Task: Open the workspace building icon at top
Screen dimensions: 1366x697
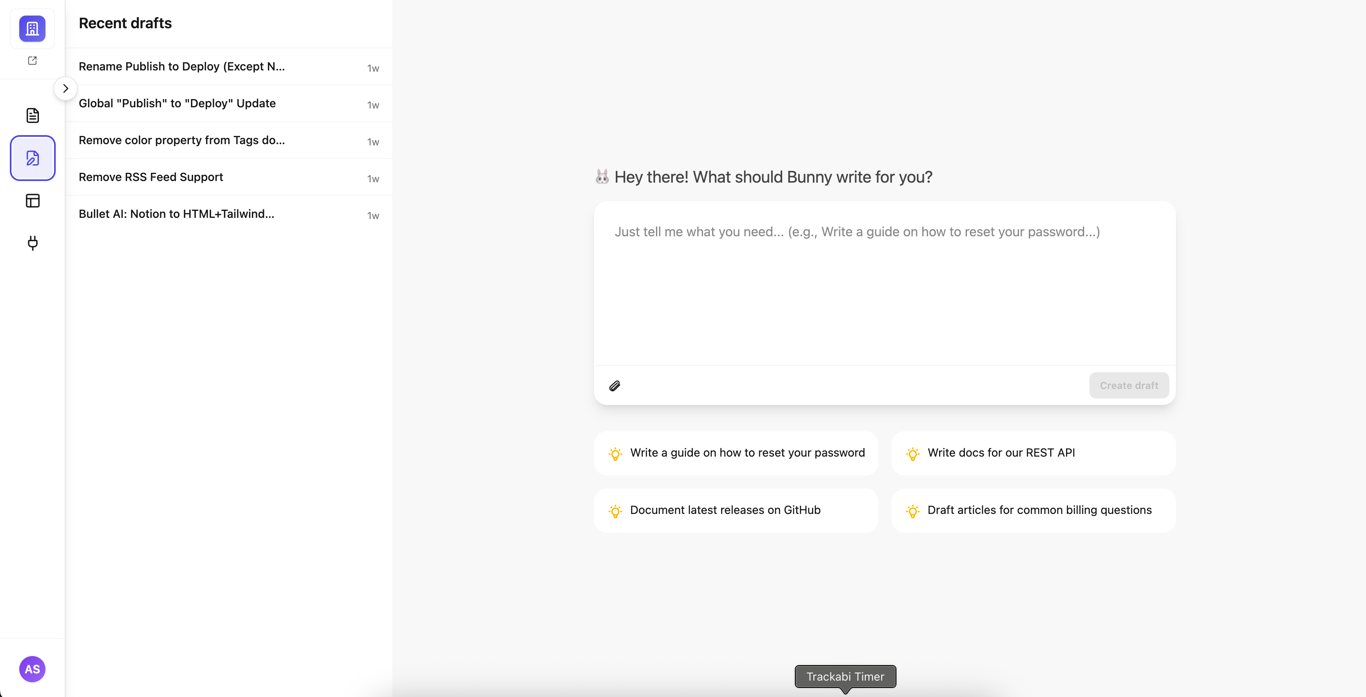Action: (31, 28)
